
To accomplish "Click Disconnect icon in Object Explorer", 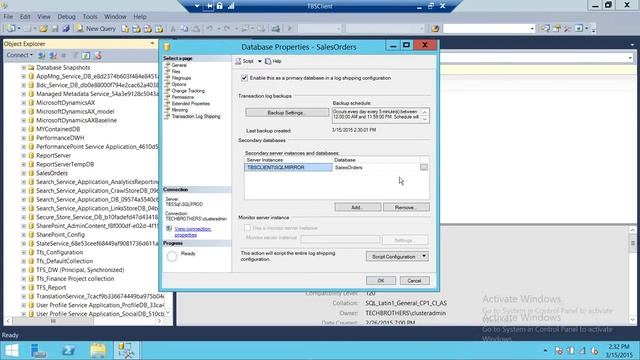I will 53,56.
